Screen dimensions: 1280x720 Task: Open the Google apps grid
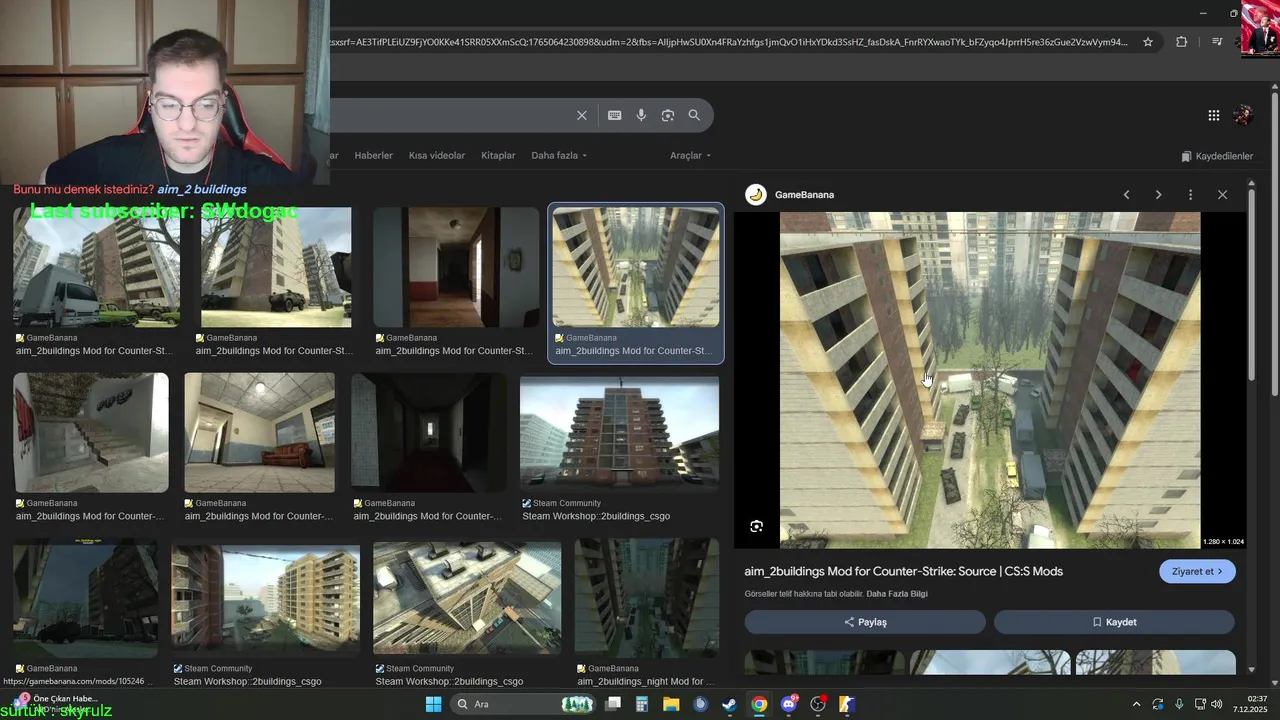tap(1214, 115)
